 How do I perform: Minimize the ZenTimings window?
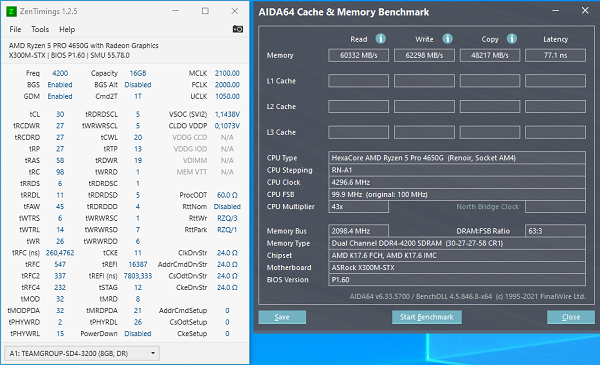click(176, 11)
